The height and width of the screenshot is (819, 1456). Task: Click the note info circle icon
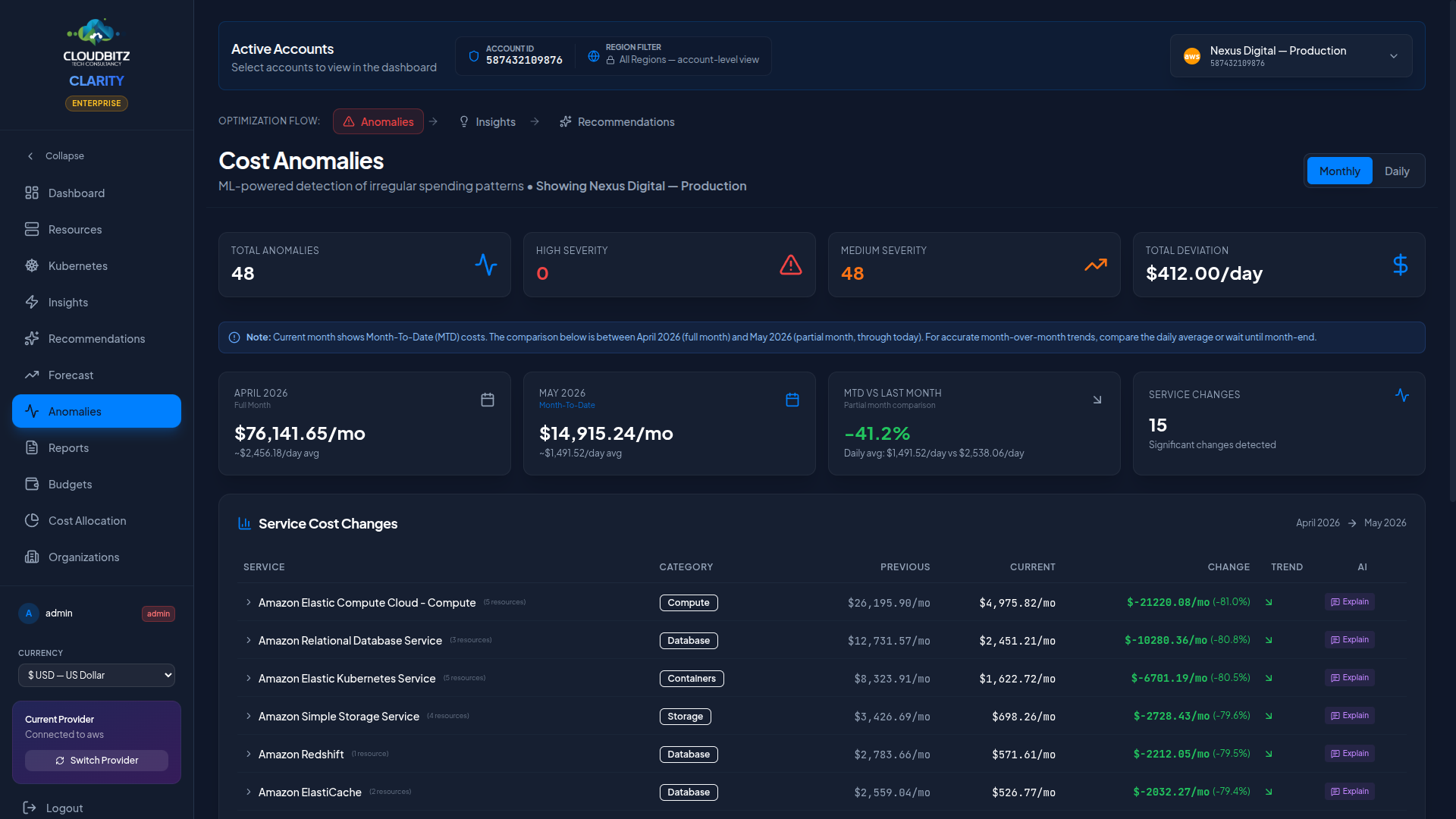click(x=234, y=337)
